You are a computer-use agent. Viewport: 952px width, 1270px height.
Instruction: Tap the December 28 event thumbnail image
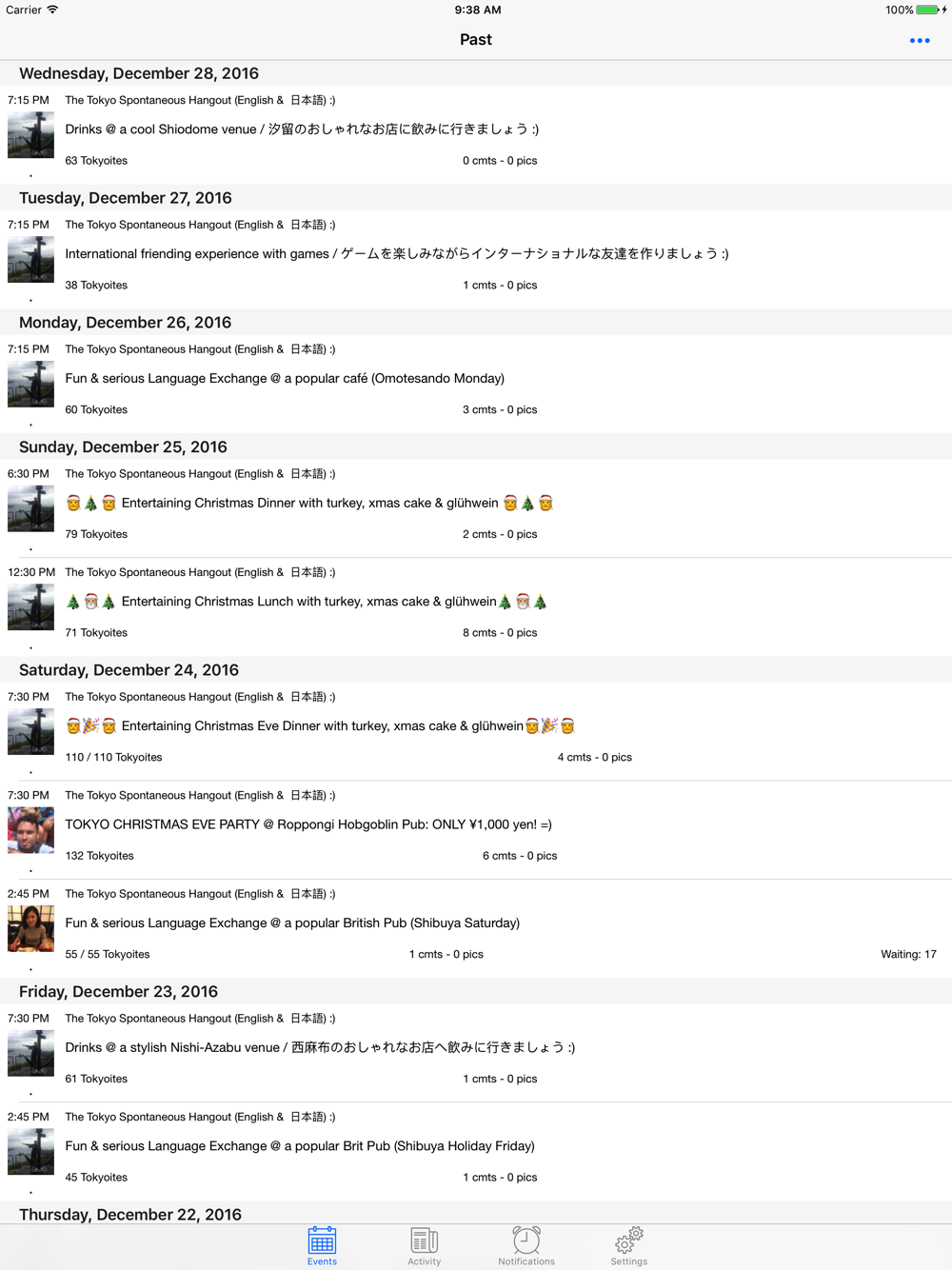[x=30, y=135]
